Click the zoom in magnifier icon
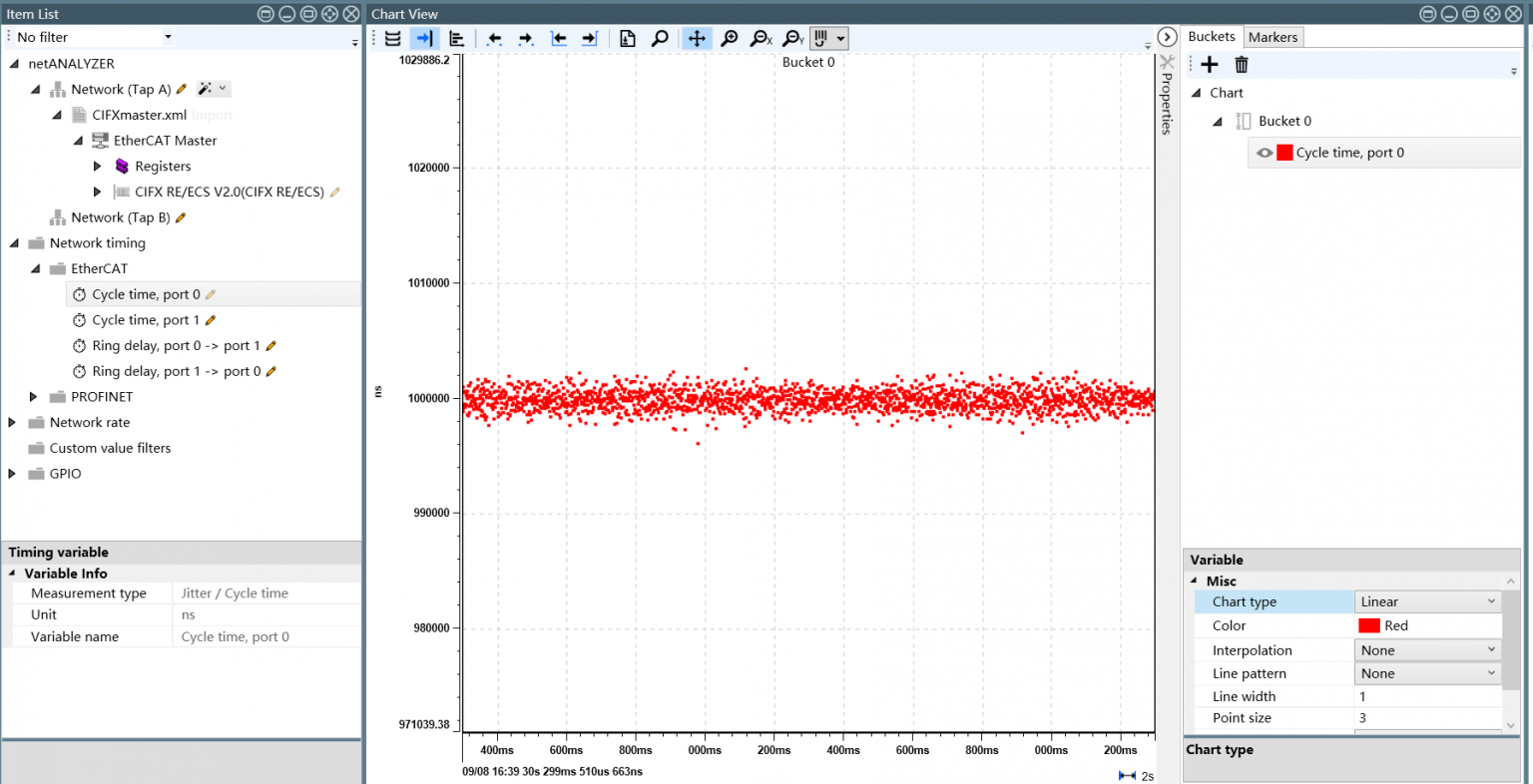The height and width of the screenshot is (784, 1533). [730, 38]
